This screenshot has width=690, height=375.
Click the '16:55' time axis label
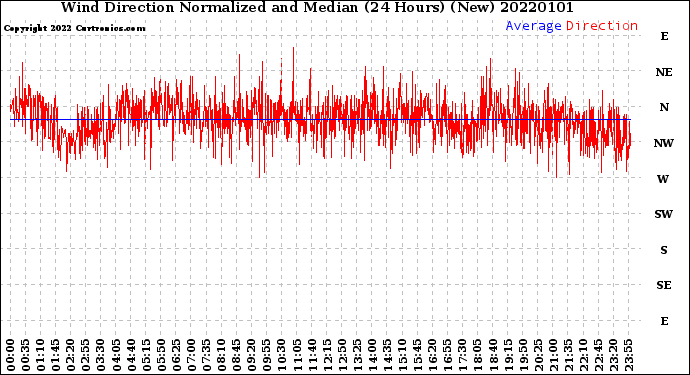448,355
